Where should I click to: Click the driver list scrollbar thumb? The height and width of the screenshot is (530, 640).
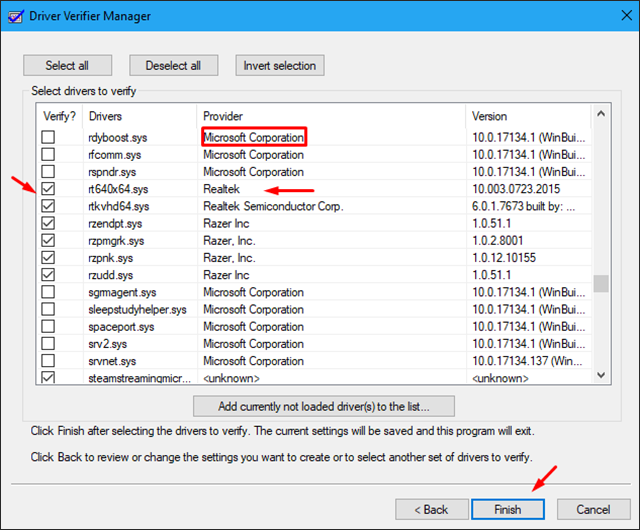click(x=601, y=283)
